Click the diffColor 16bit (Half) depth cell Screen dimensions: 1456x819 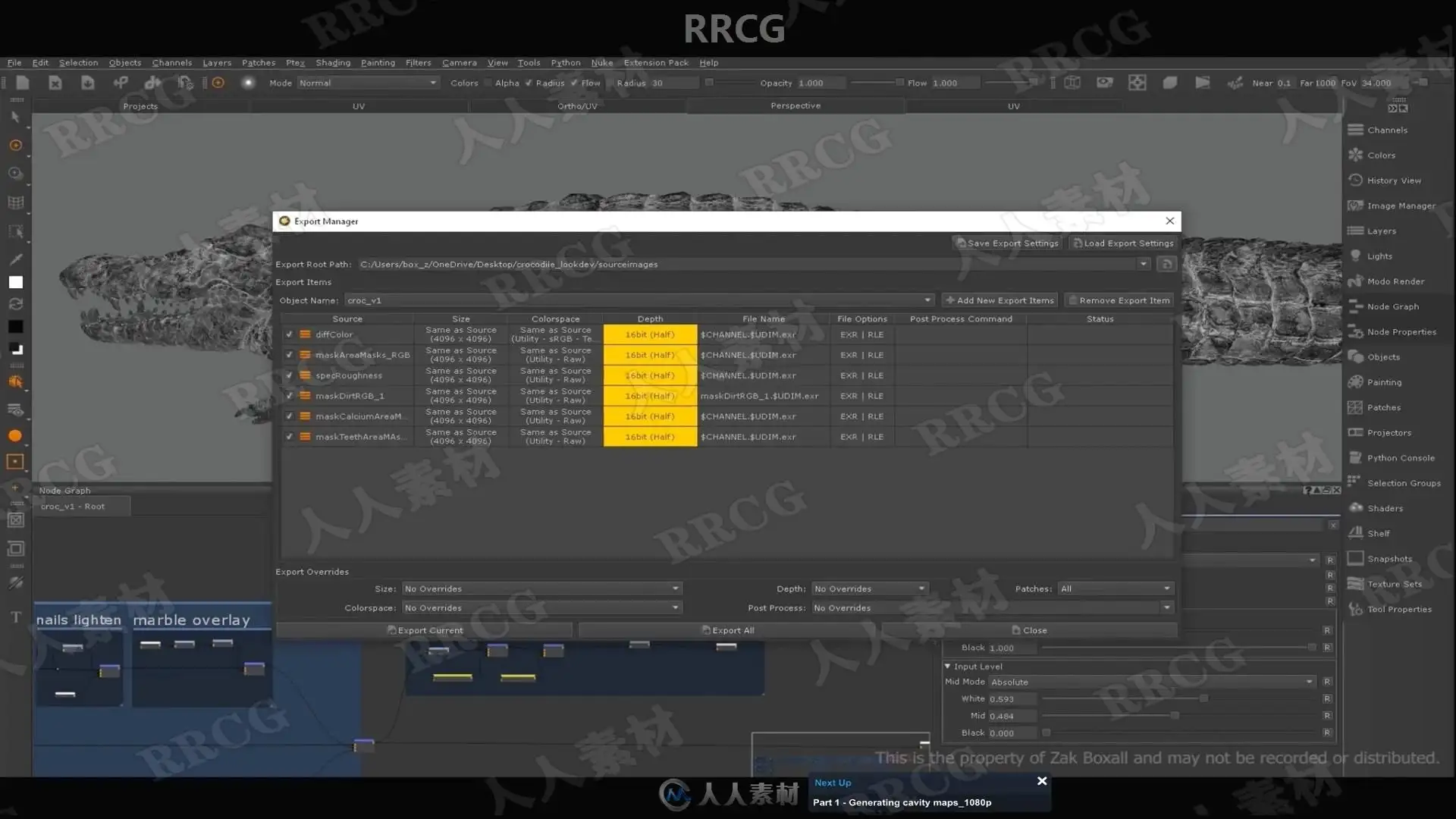650,334
